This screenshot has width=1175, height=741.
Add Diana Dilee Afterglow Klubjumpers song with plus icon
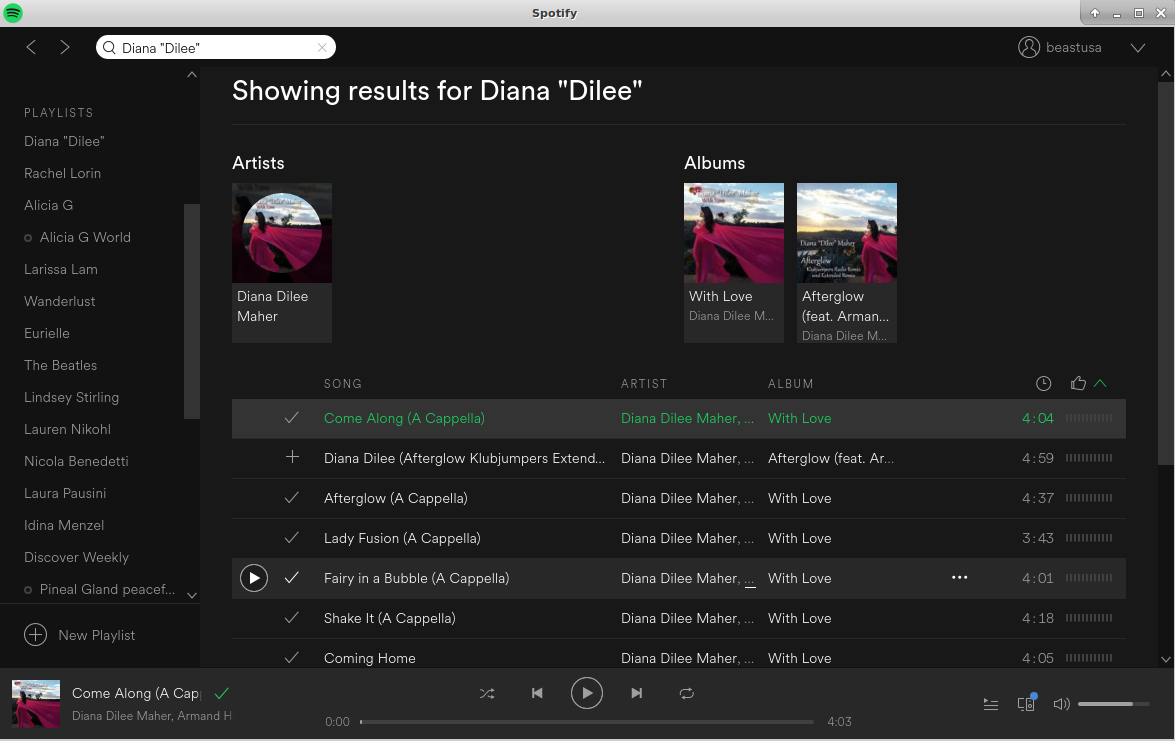click(292, 457)
